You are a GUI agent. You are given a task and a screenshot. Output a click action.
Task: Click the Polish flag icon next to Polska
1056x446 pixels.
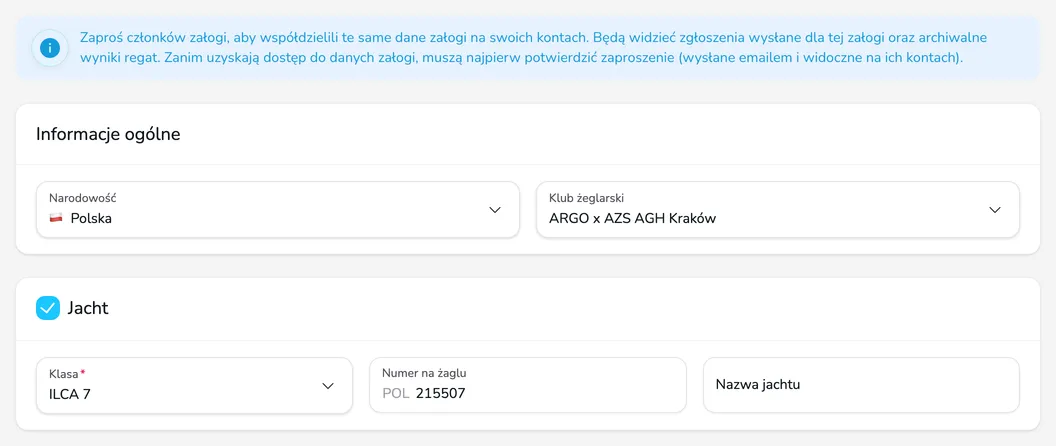pos(56,218)
